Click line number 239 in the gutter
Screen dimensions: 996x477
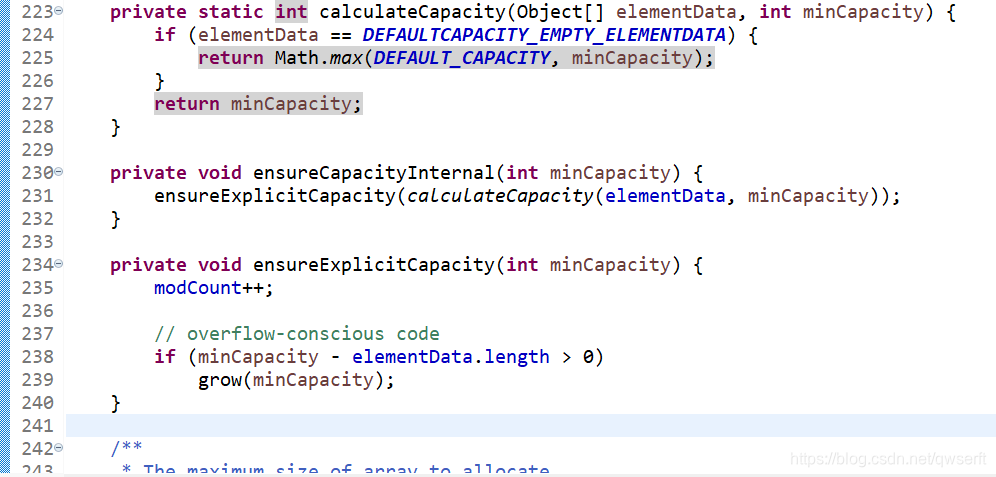[x=37, y=379]
